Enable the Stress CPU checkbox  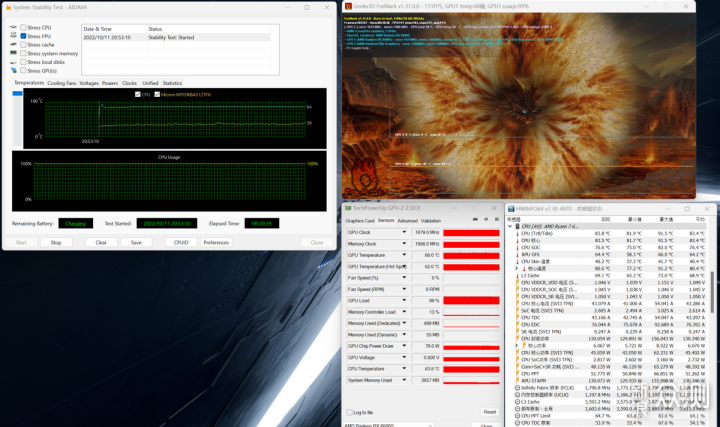(x=23, y=28)
